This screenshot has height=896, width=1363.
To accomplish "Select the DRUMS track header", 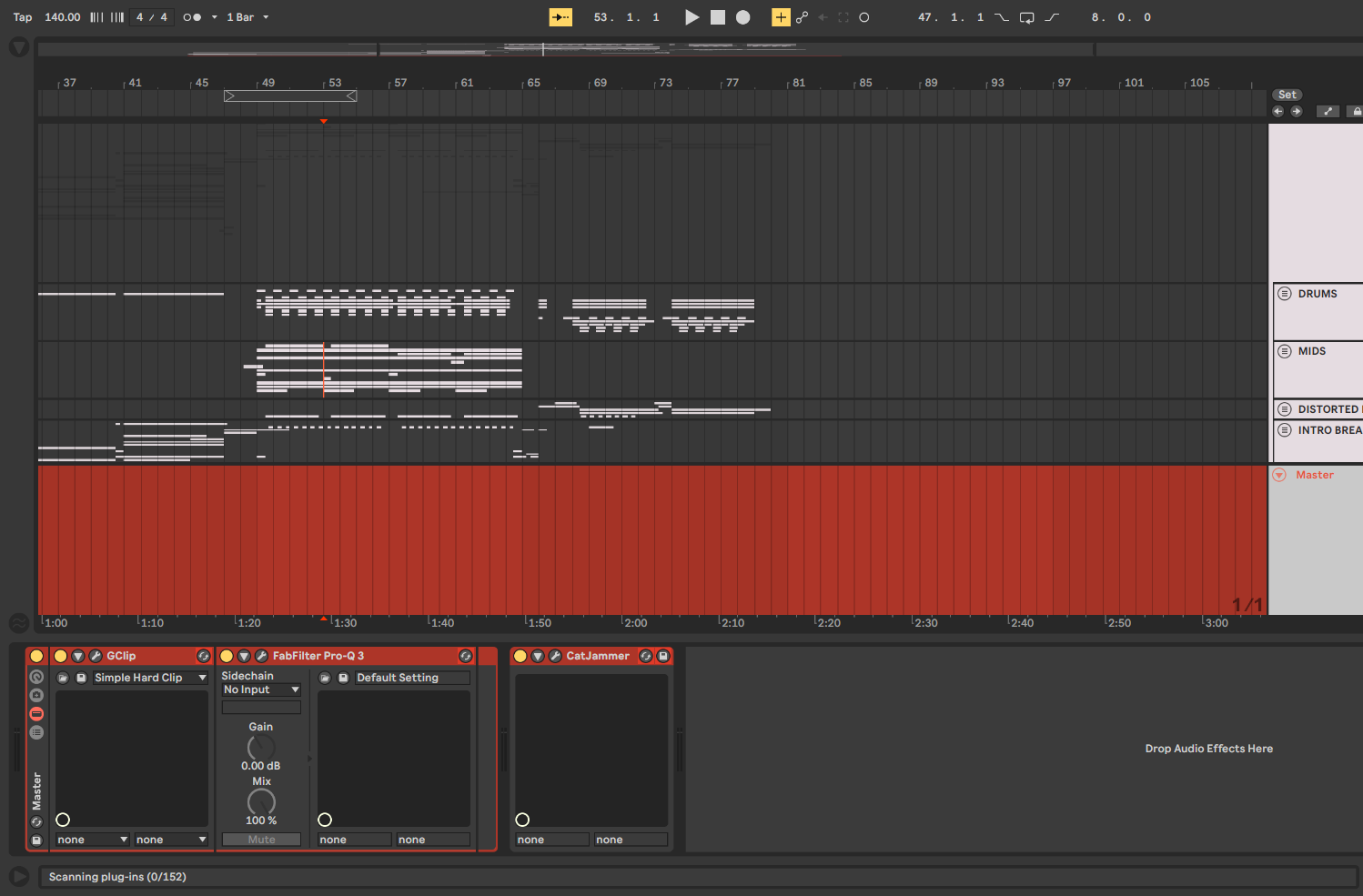I will click(x=1318, y=294).
